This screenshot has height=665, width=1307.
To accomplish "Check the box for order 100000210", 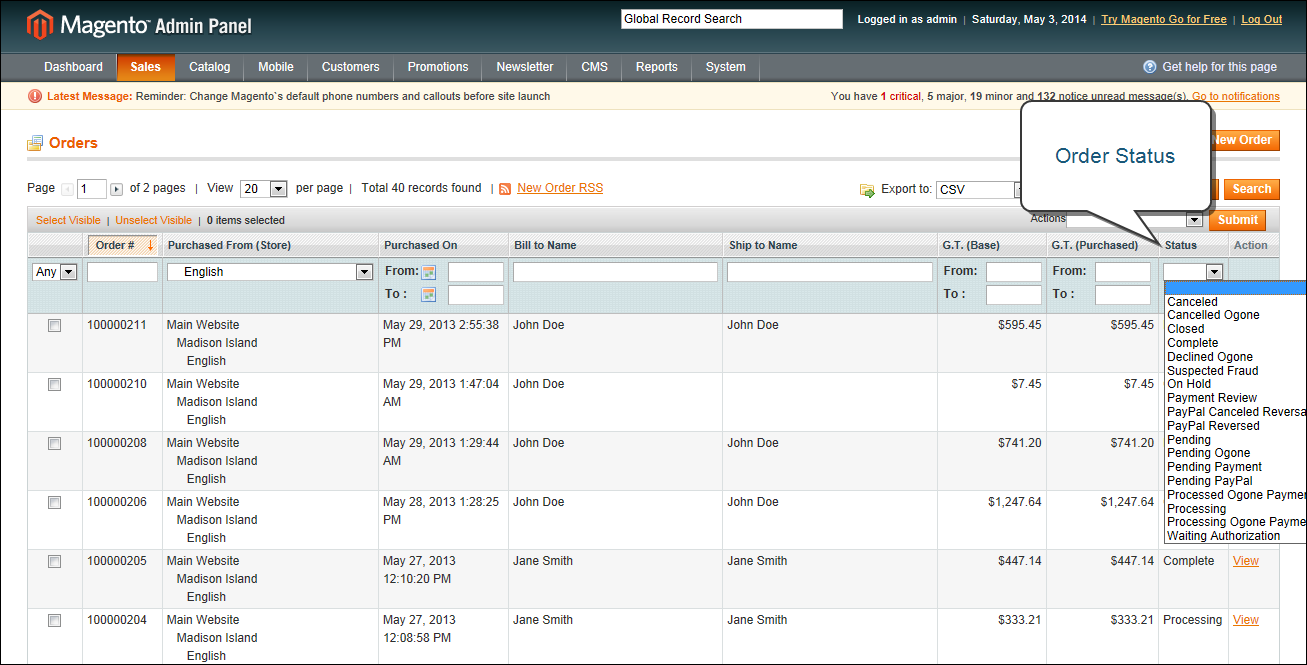I will (55, 385).
